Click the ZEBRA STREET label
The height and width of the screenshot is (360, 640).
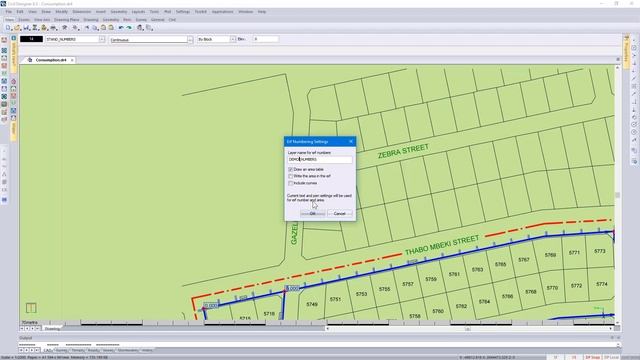[x=403, y=151]
